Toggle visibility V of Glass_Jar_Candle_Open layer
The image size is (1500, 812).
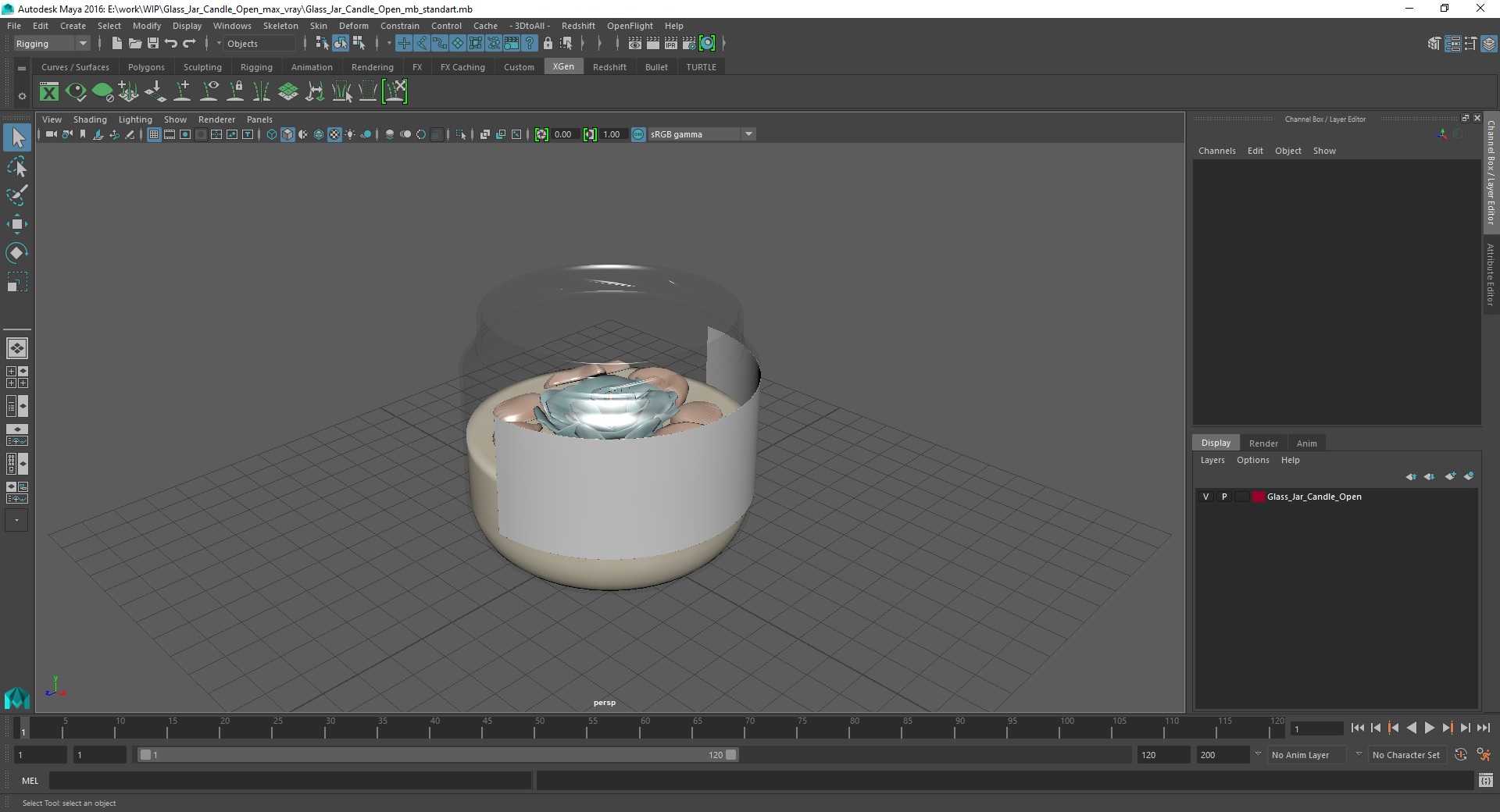[x=1205, y=497]
